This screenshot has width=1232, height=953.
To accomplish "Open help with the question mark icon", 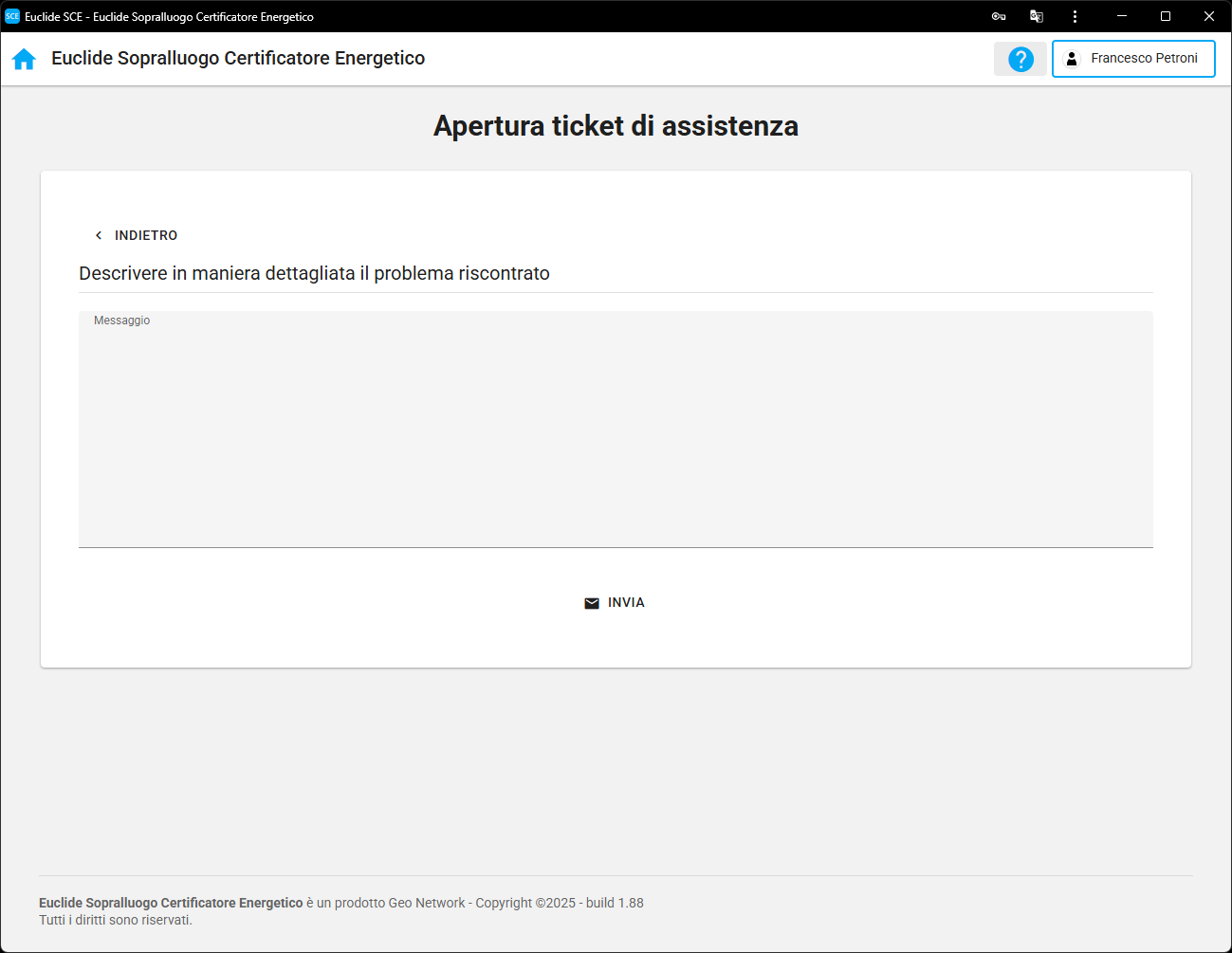I will click(x=1021, y=59).
